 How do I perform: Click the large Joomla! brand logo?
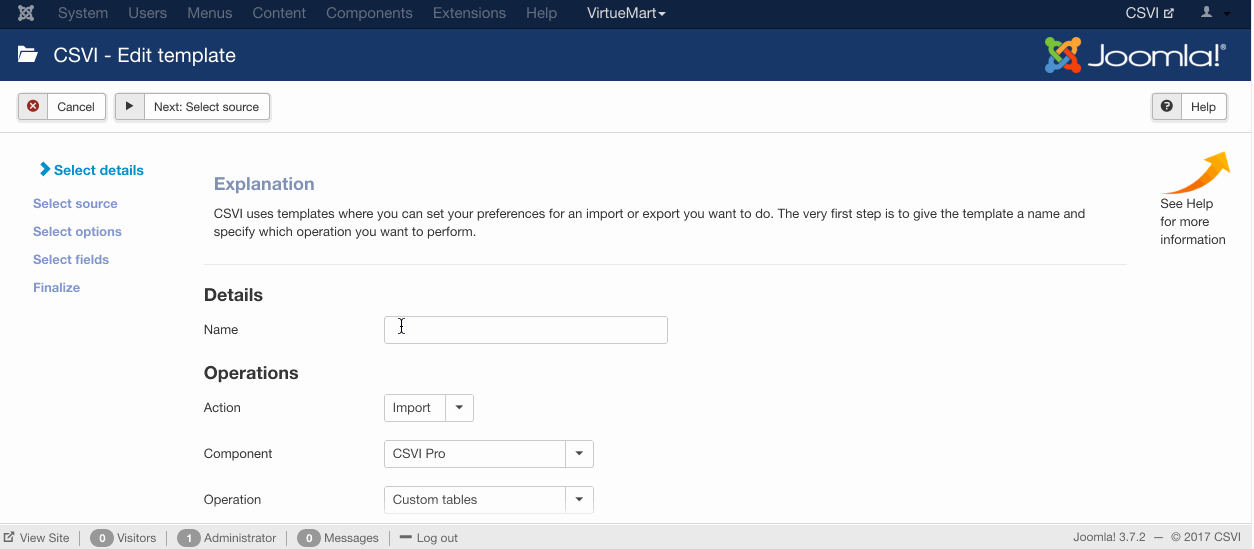point(1135,55)
